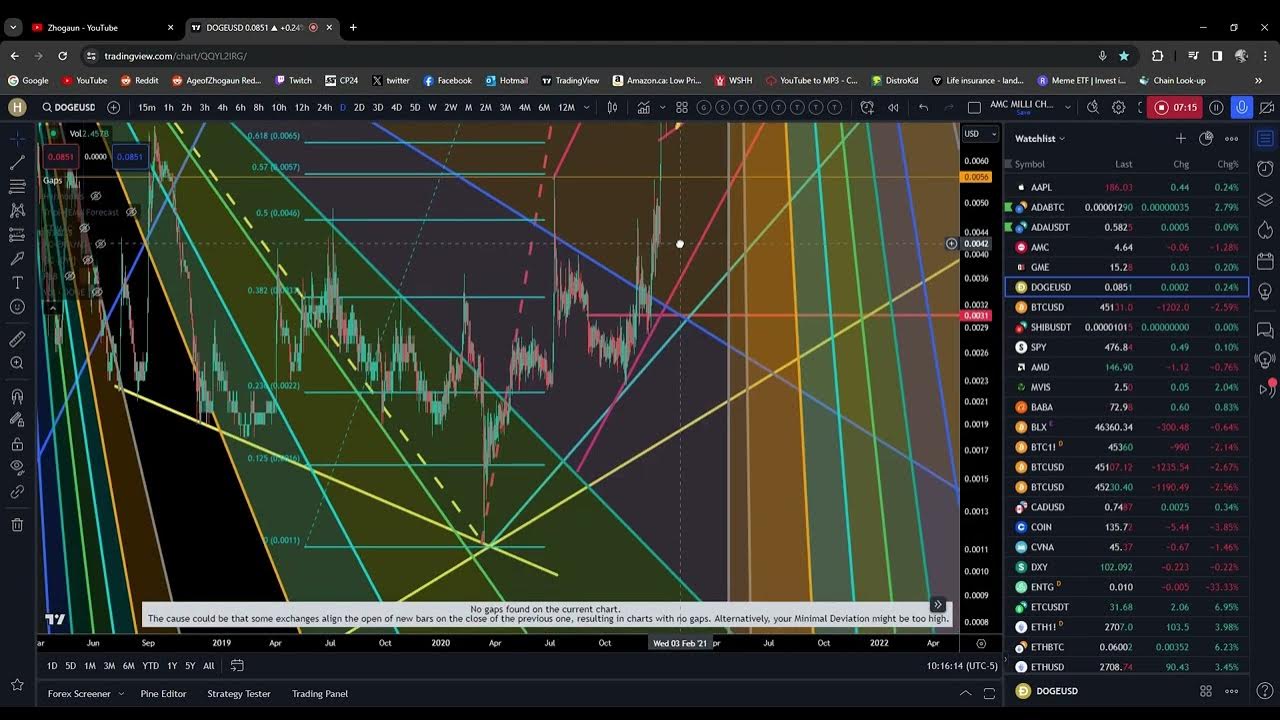Open the Alerts panel clock icon
The height and width of the screenshot is (720, 1280).
[x=1265, y=169]
